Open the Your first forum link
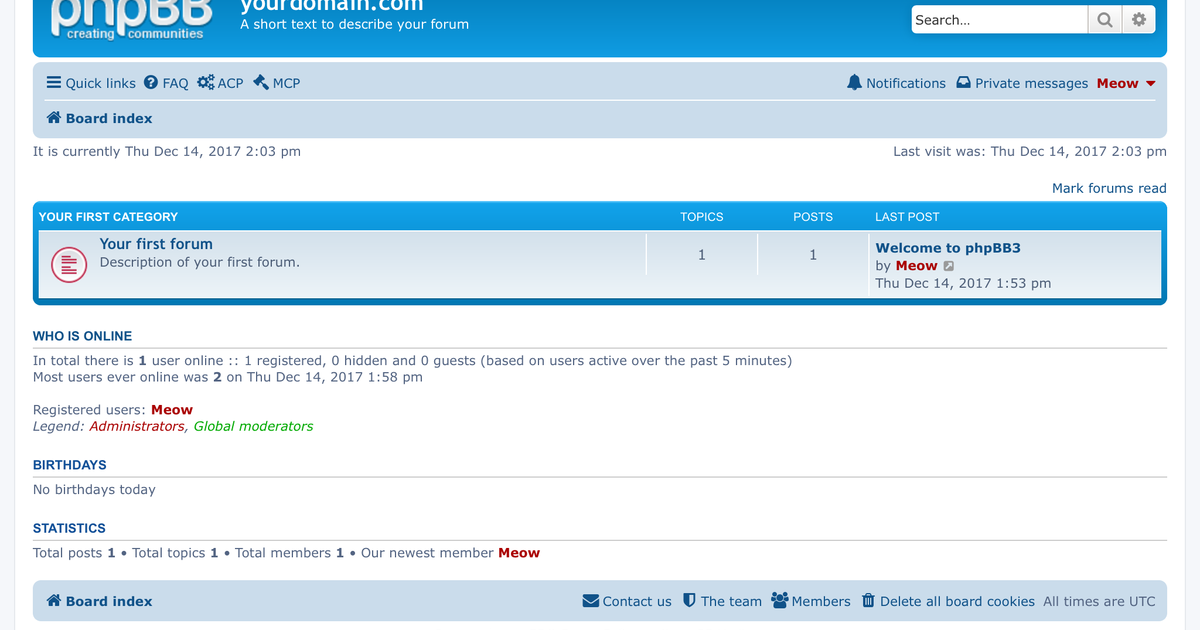 pyautogui.click(x=156, y=244)
